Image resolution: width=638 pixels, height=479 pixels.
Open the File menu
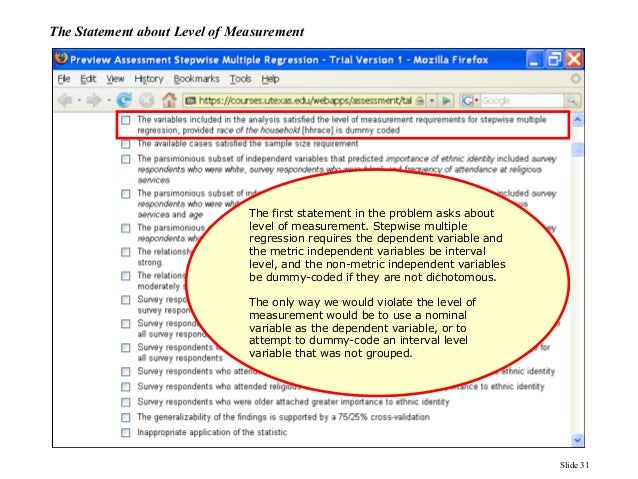[x=64, y=79]
